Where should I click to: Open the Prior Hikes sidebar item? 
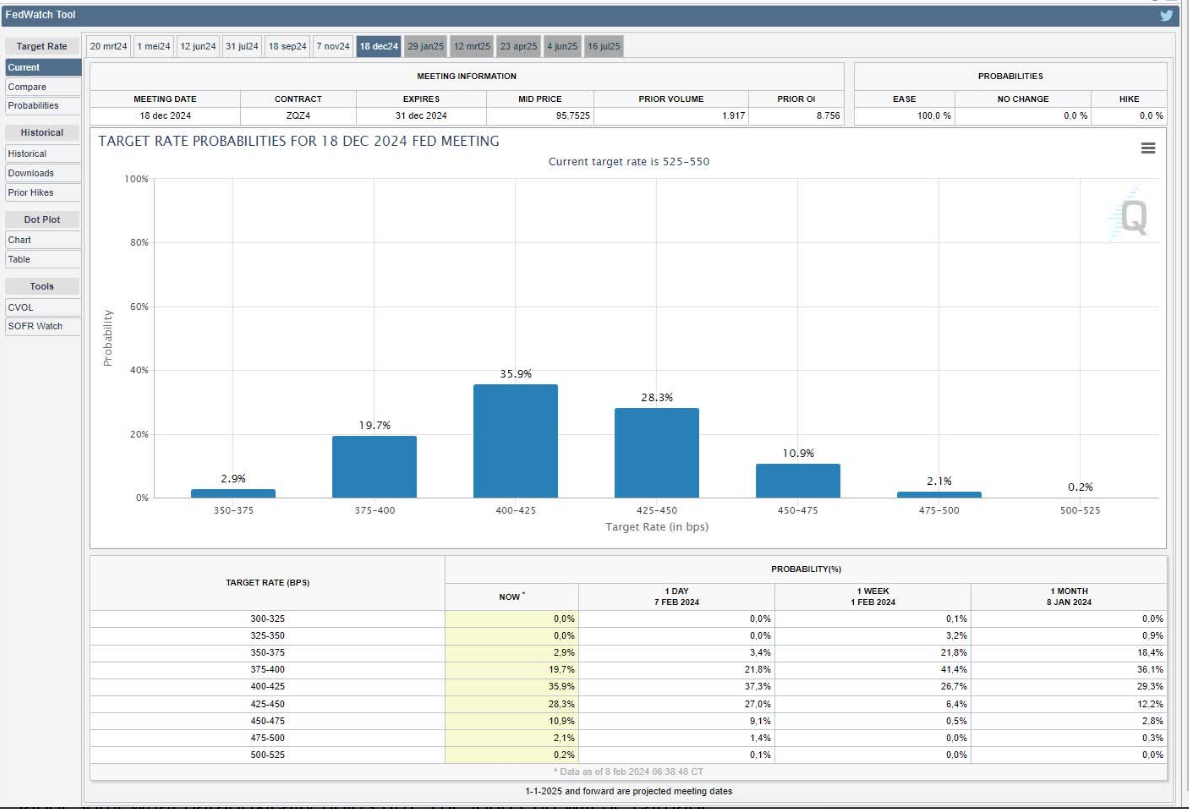pyautogui.click(x=42, y=193)
